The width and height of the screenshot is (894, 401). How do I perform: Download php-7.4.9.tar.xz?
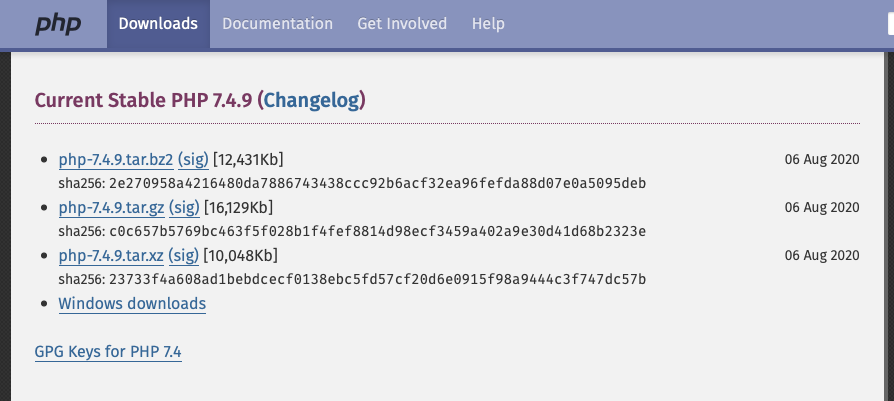click(111, 256)
